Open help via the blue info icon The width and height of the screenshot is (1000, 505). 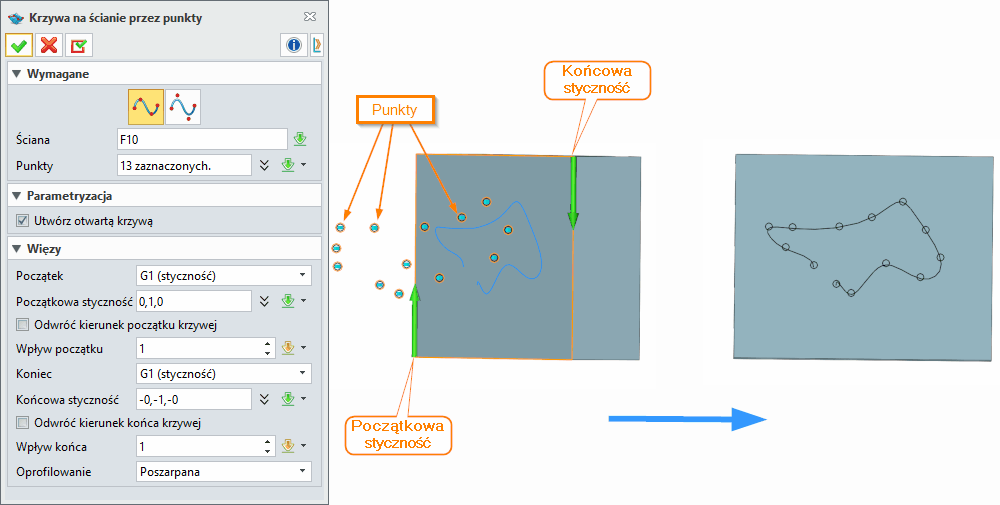point(294,45)
